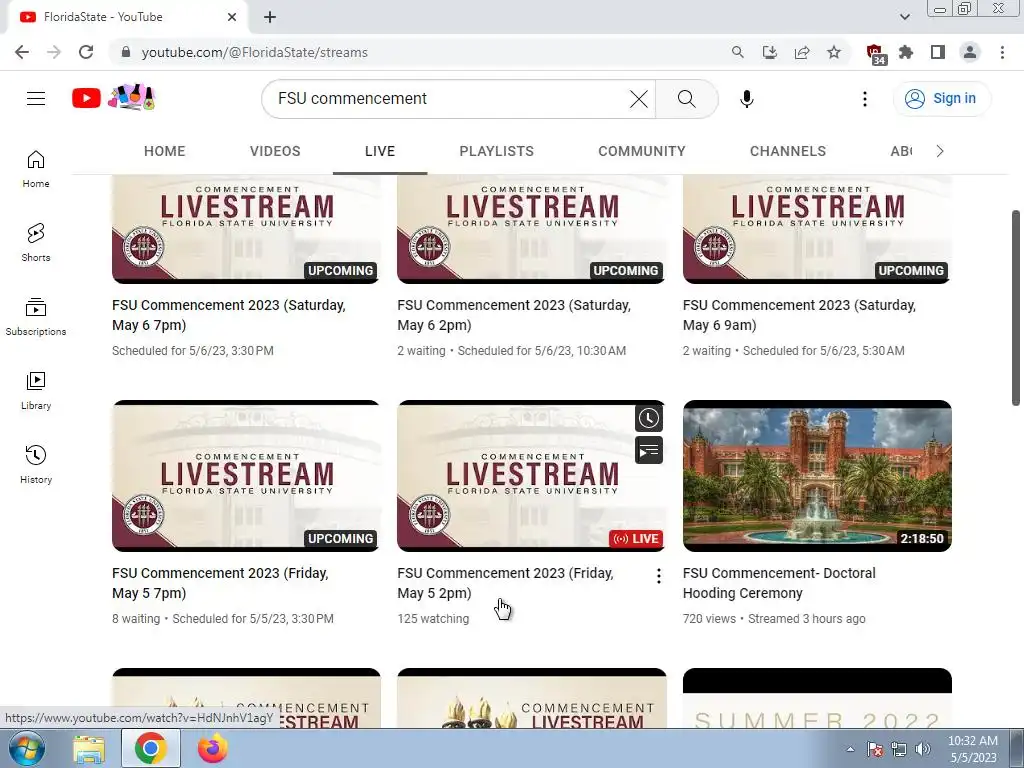
Task: Add live video to Watch Later
Action: coord(648,419)
